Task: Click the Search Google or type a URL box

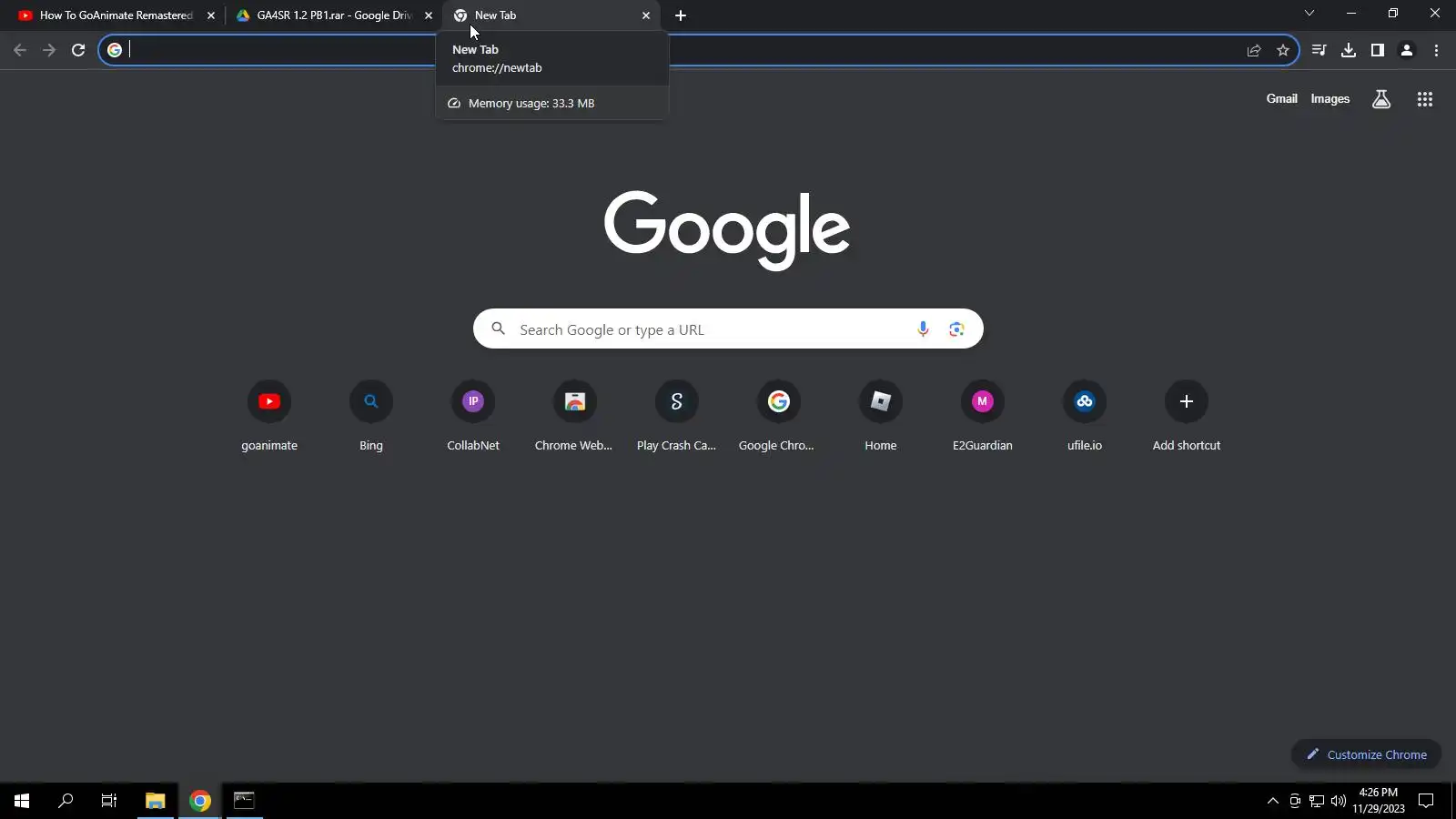Action: 728,329
